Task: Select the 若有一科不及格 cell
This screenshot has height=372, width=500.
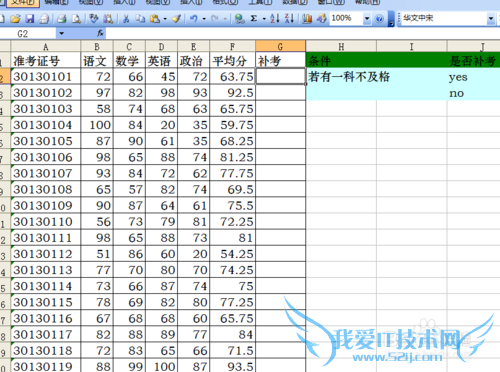Action: (x=341, y=77)
